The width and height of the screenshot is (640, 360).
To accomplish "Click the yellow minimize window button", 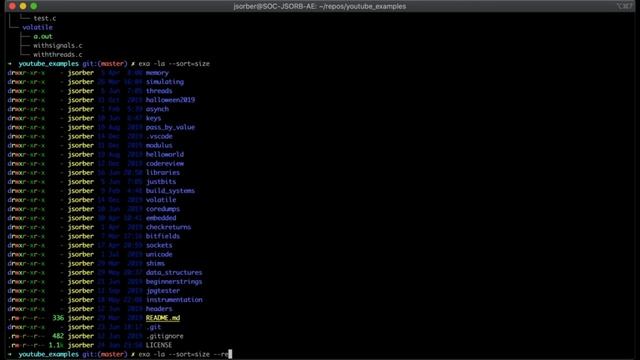I will [x=23, y=6].
